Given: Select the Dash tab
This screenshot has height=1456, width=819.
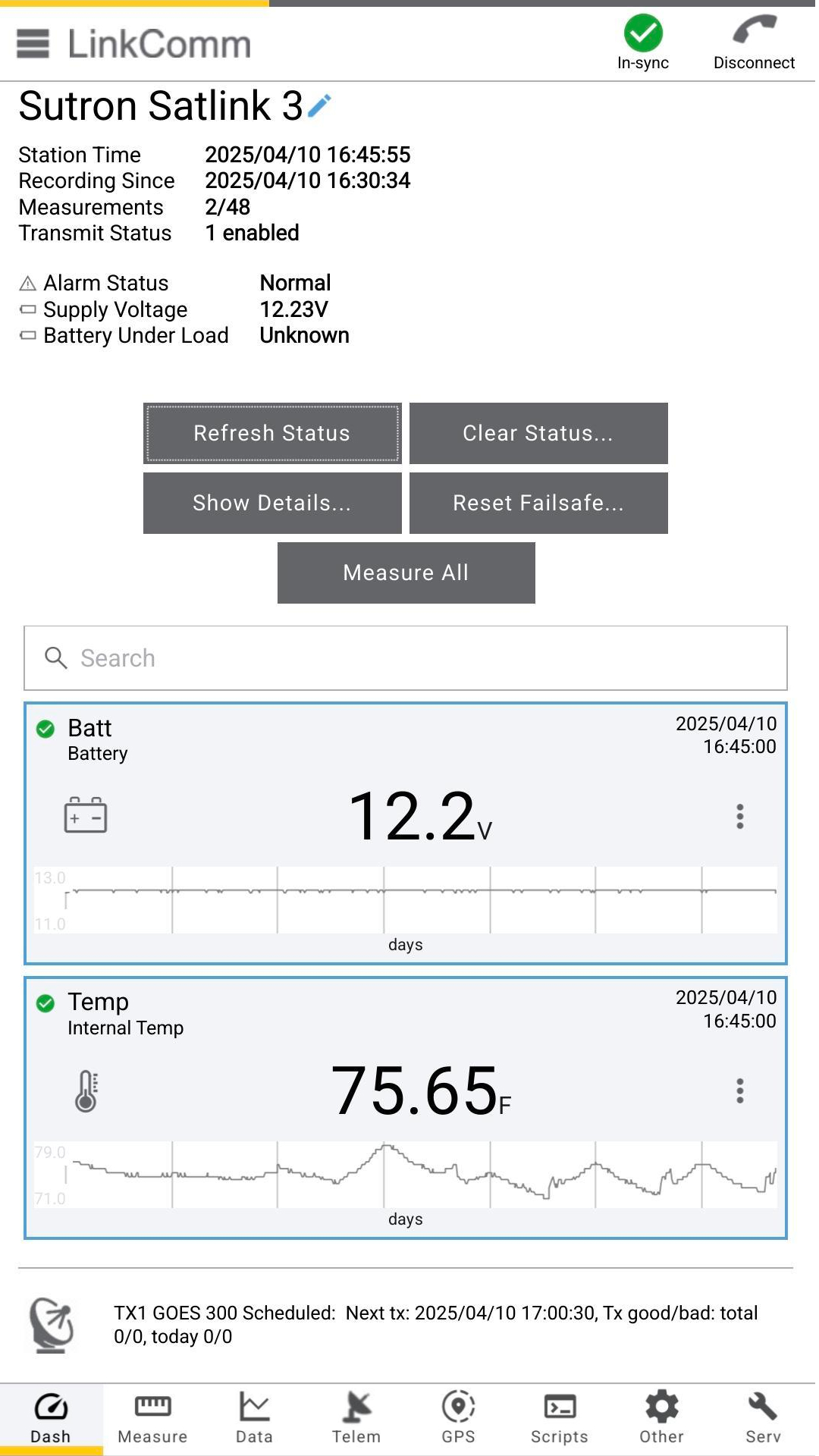Looking at the screenshot, I should [x=51, y=1418].
